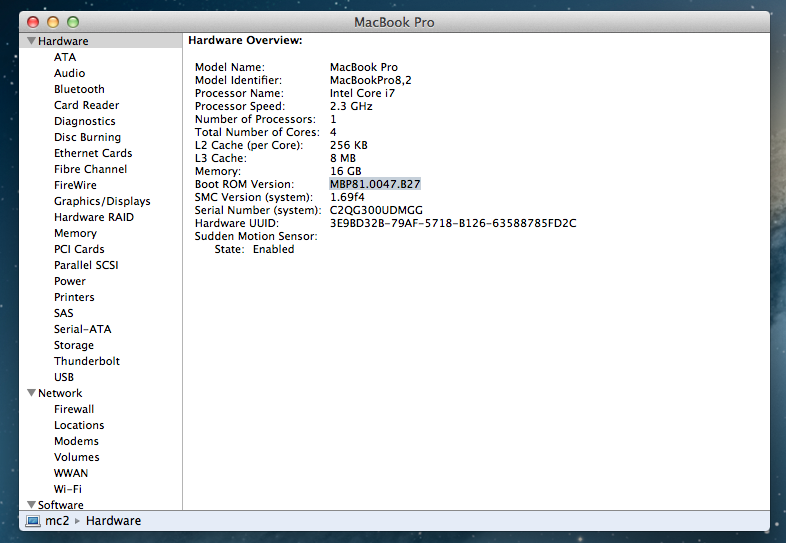Click the mc2 computer icon in path bar

point(33,521)
